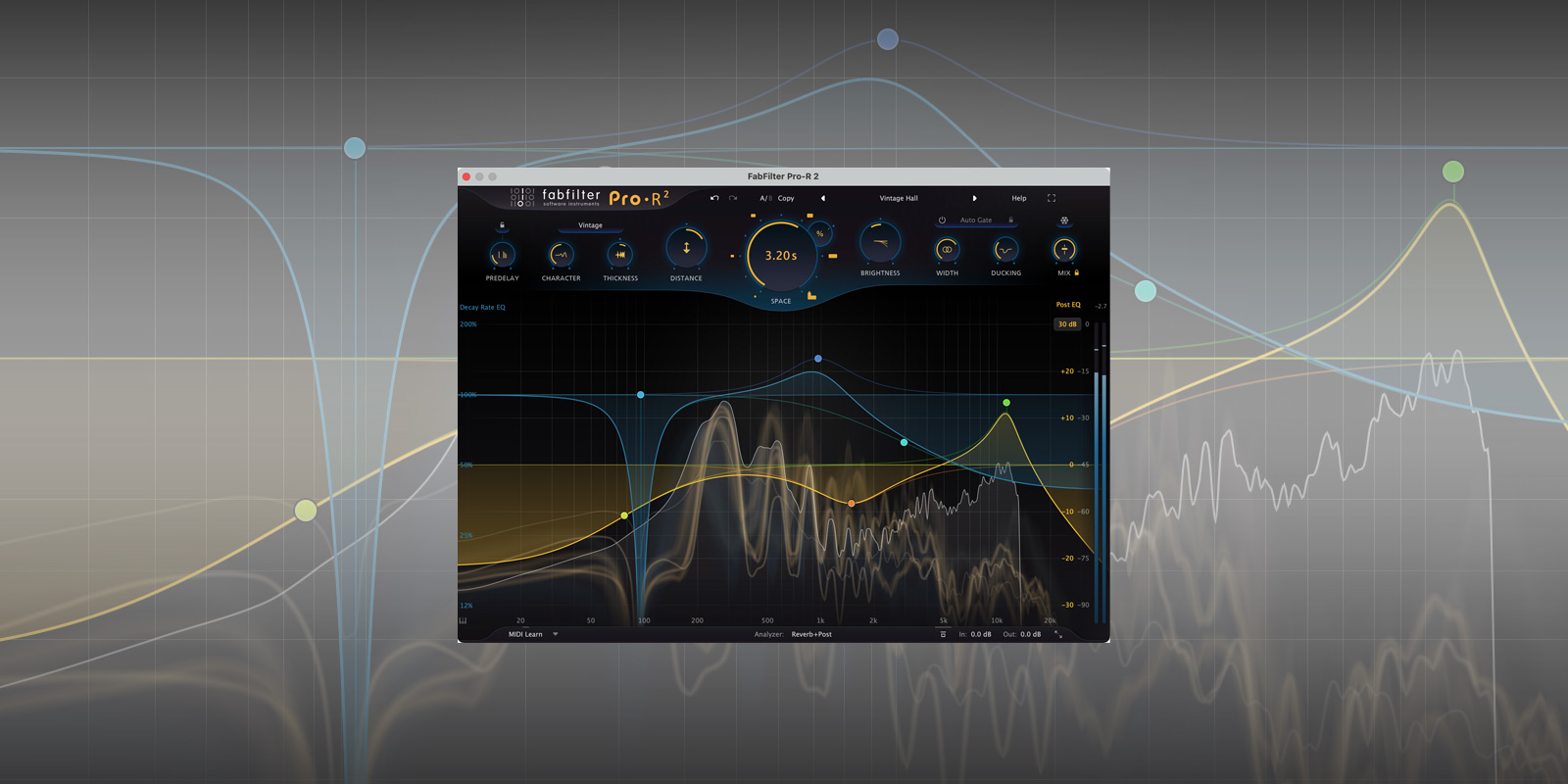Toggle the Auto Gate power button
Image resolution: width=1568 pixels, height=784 pixels.
(x=942, y=220)
